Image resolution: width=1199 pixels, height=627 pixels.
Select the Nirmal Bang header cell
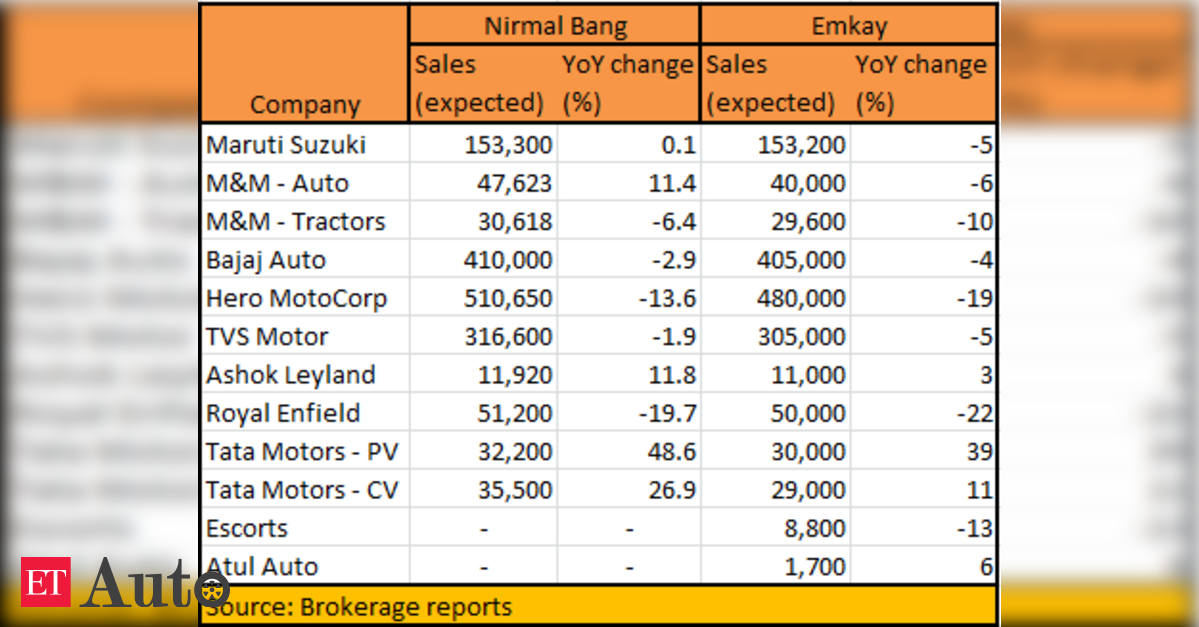tap(555, 26)
